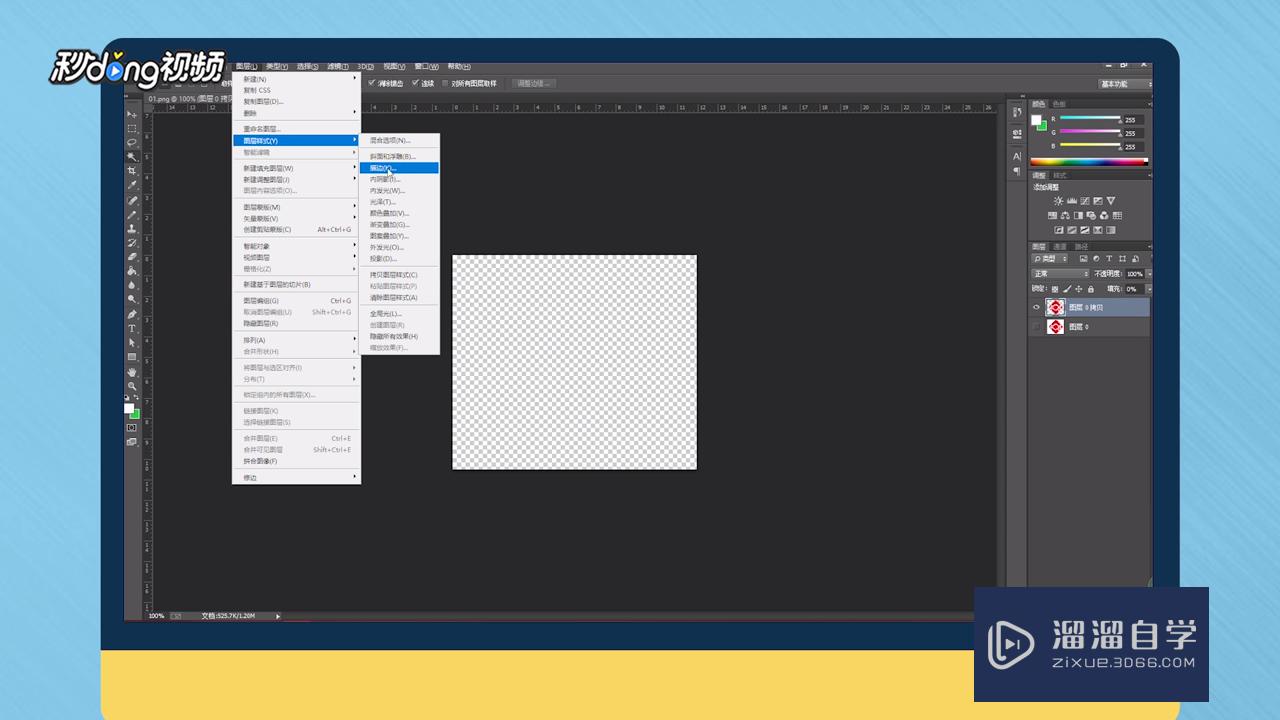
Task: Choose 投影(D) in the submenu
Action: click(399, 258)
